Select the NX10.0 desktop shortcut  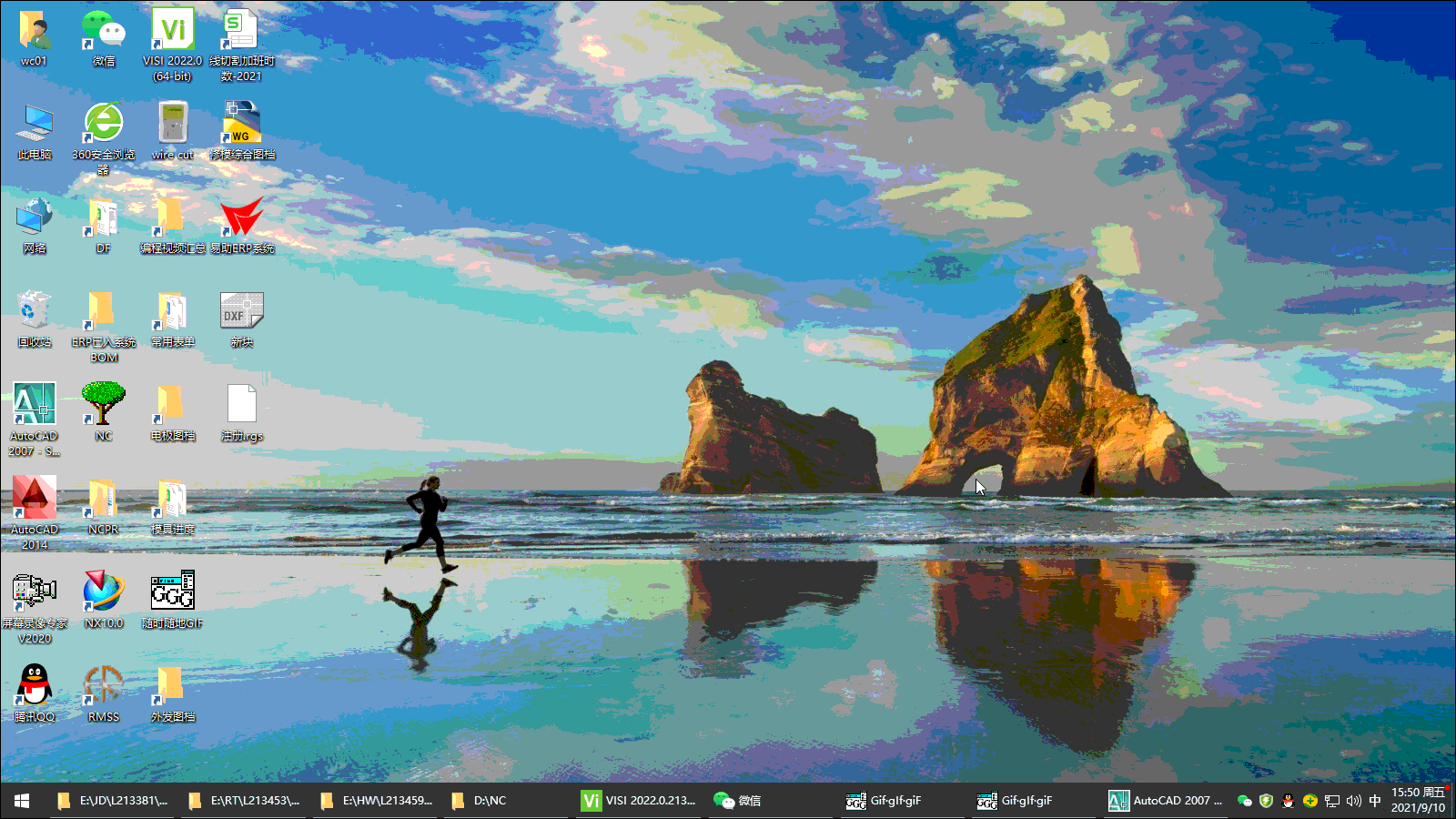[x=104, y=600]
